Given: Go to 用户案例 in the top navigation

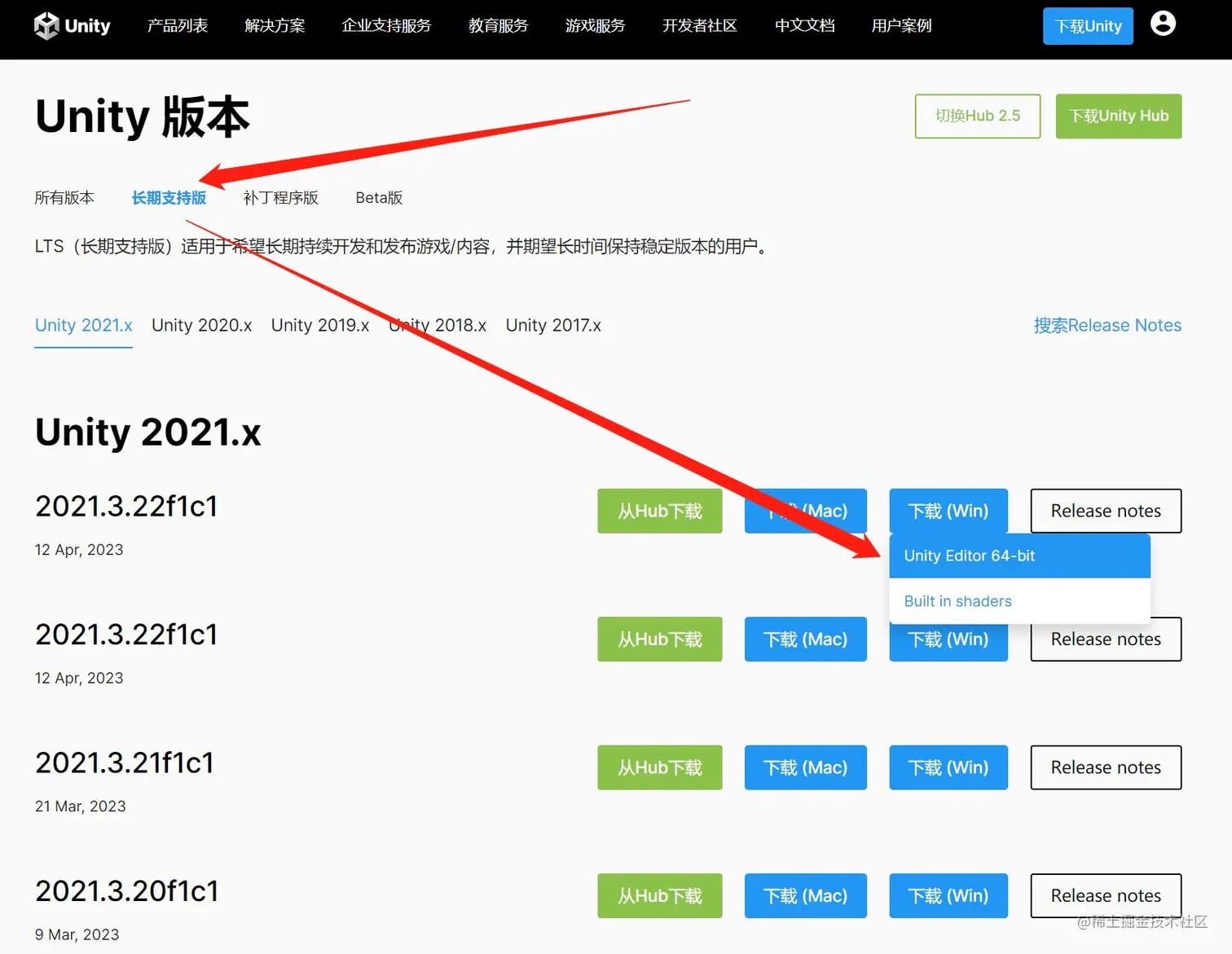Looking at the screenshot, I should point(901,26).
